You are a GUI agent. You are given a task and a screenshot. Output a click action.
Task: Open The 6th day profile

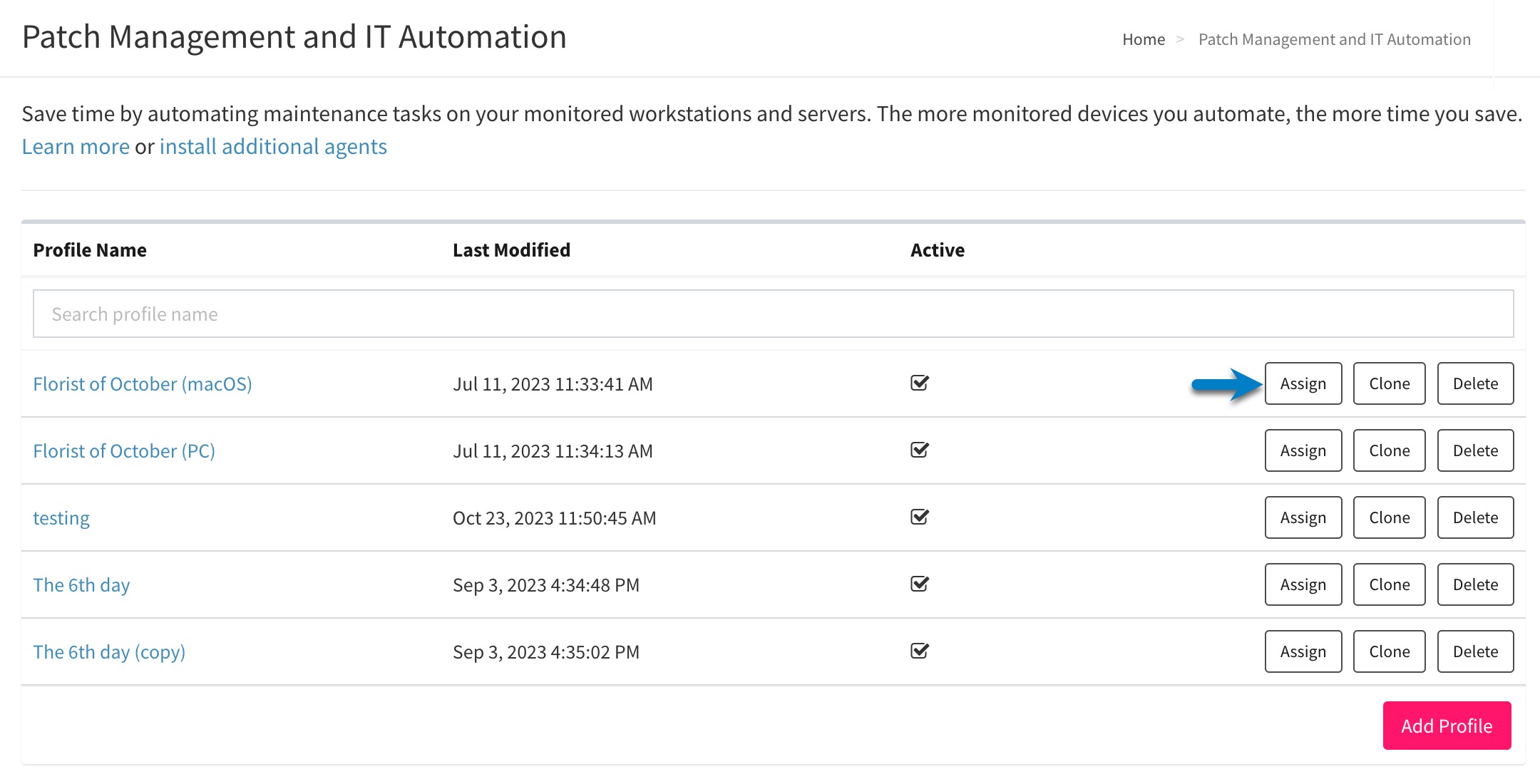(x=81, y=584)
